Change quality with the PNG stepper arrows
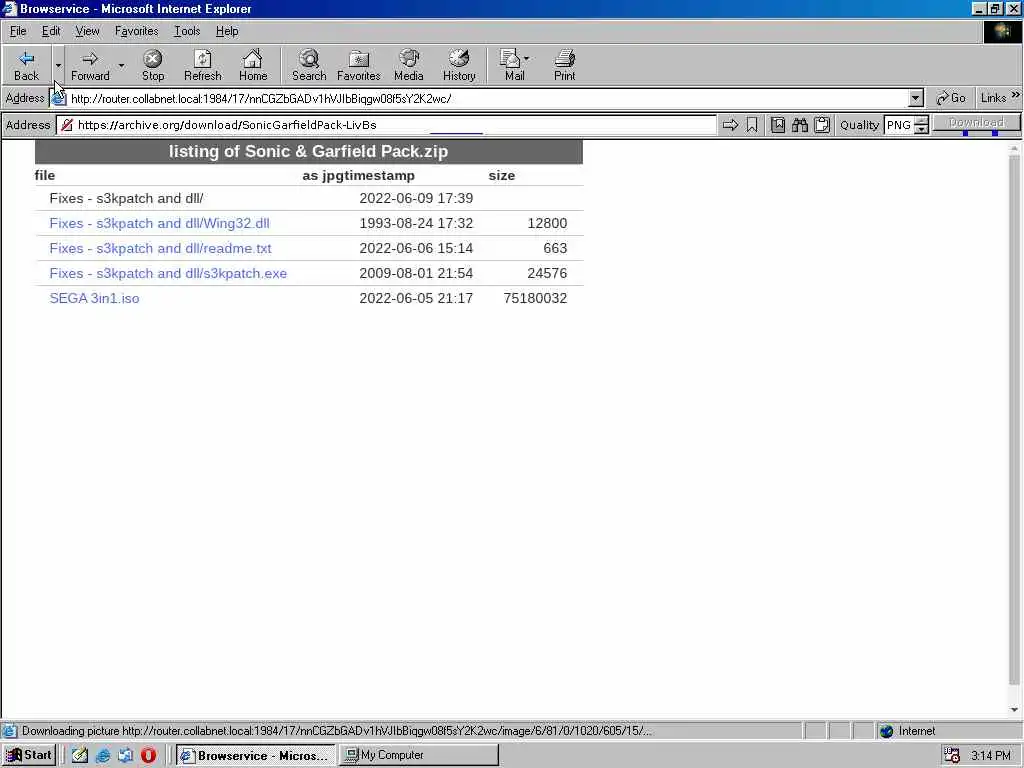Viewport: 1024px width, 768px height. (921, 125)
